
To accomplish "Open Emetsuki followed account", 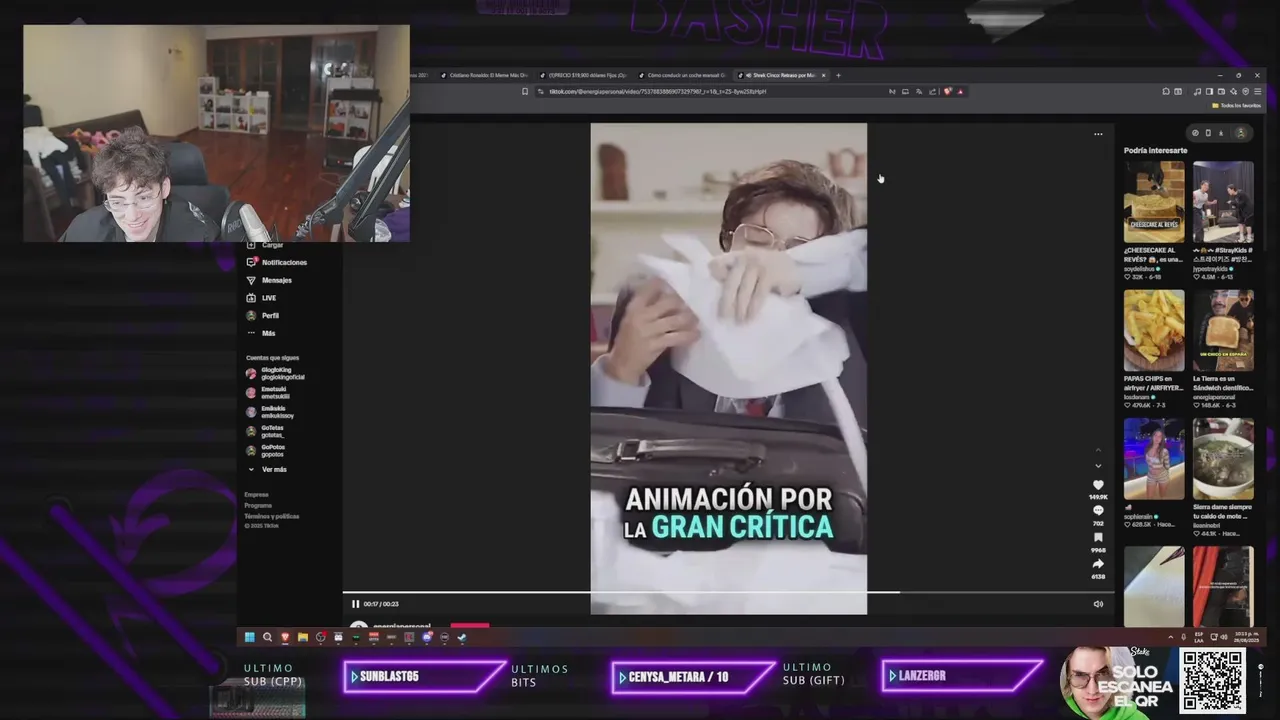I will pos(268,392).
